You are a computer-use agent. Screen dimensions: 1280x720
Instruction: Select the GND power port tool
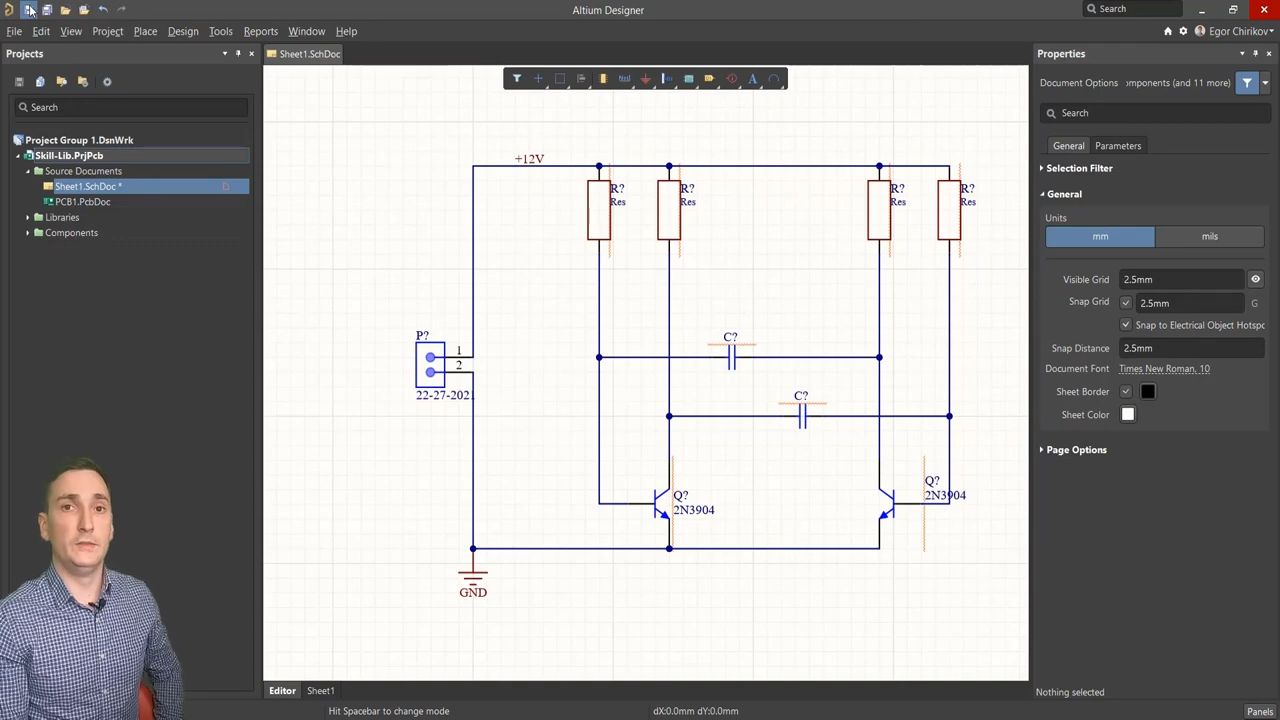[645, 79]
